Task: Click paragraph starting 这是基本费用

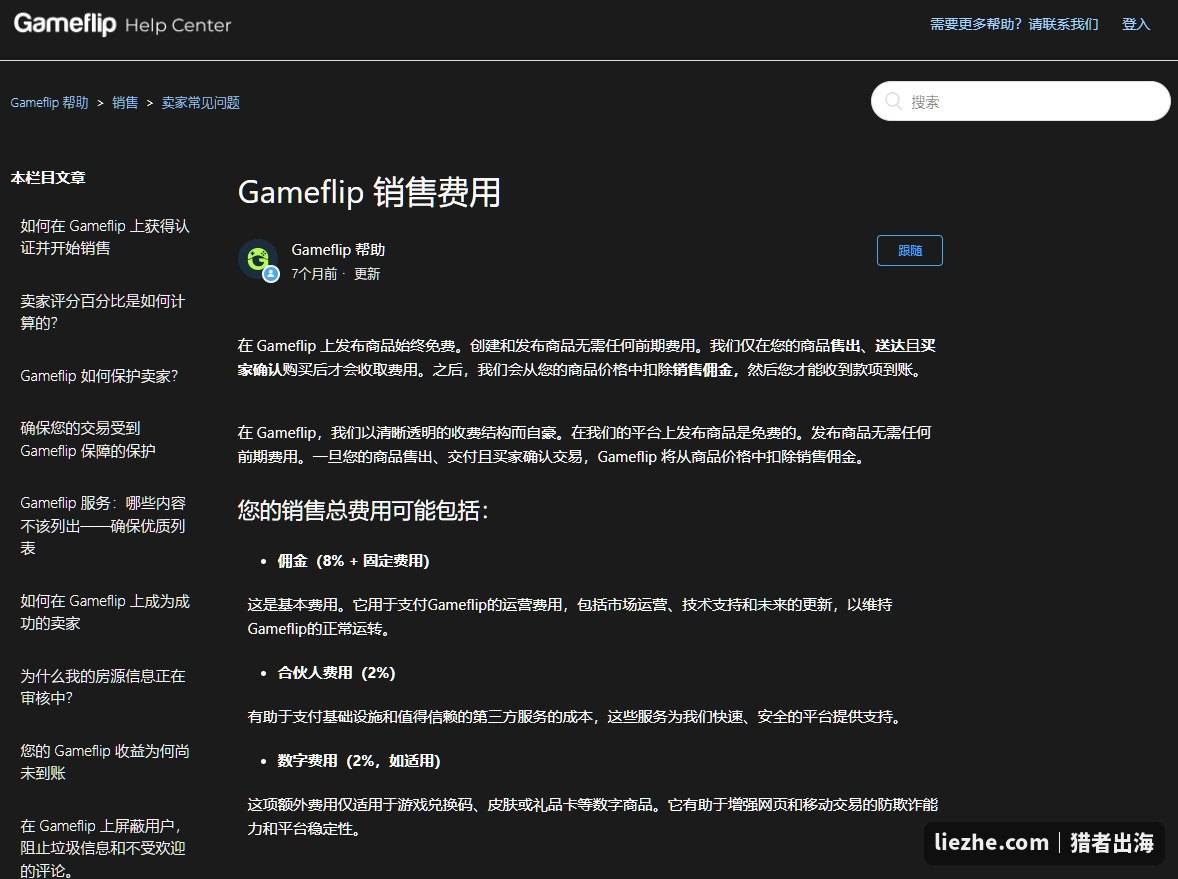Action: (x=569, y=616)
